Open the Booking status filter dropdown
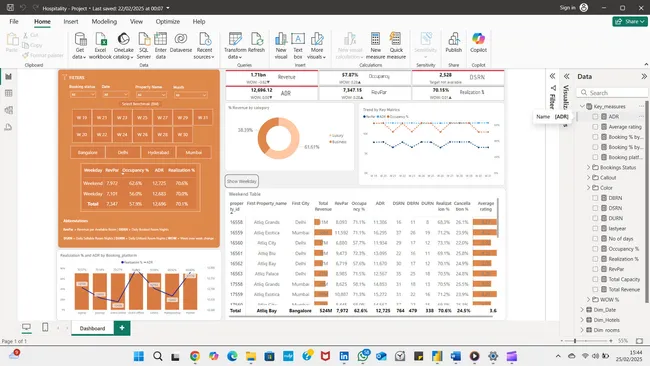This screenshot has height=366, width=650. [x=82, y=95]
